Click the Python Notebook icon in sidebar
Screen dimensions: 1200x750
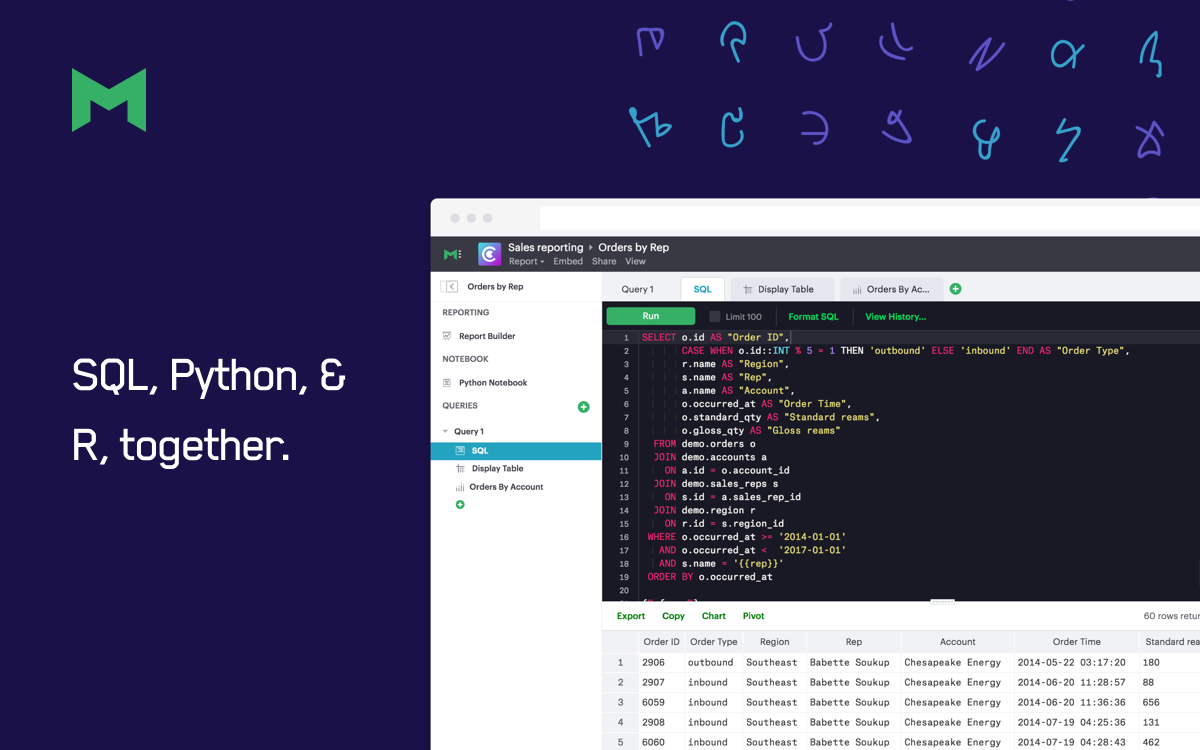447,383
